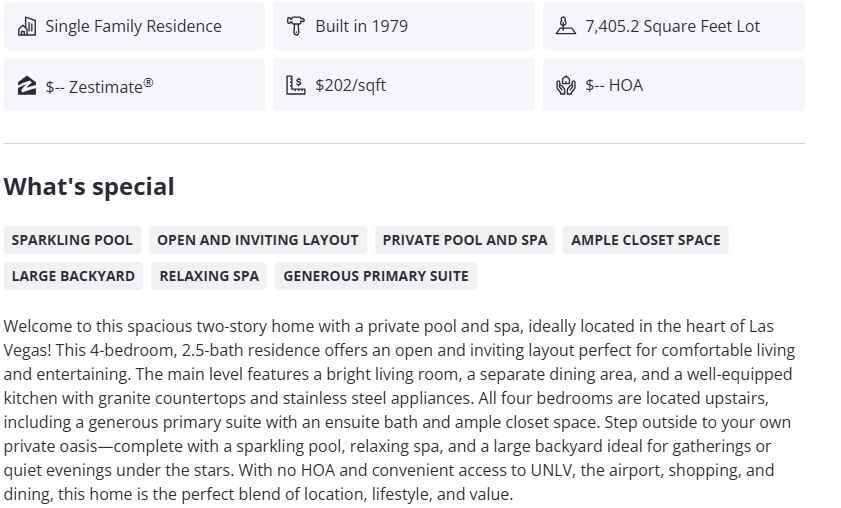Select the OPEN AND INVITING LAYOUT tag
The image size is (841, 508).
coord(258,240)
